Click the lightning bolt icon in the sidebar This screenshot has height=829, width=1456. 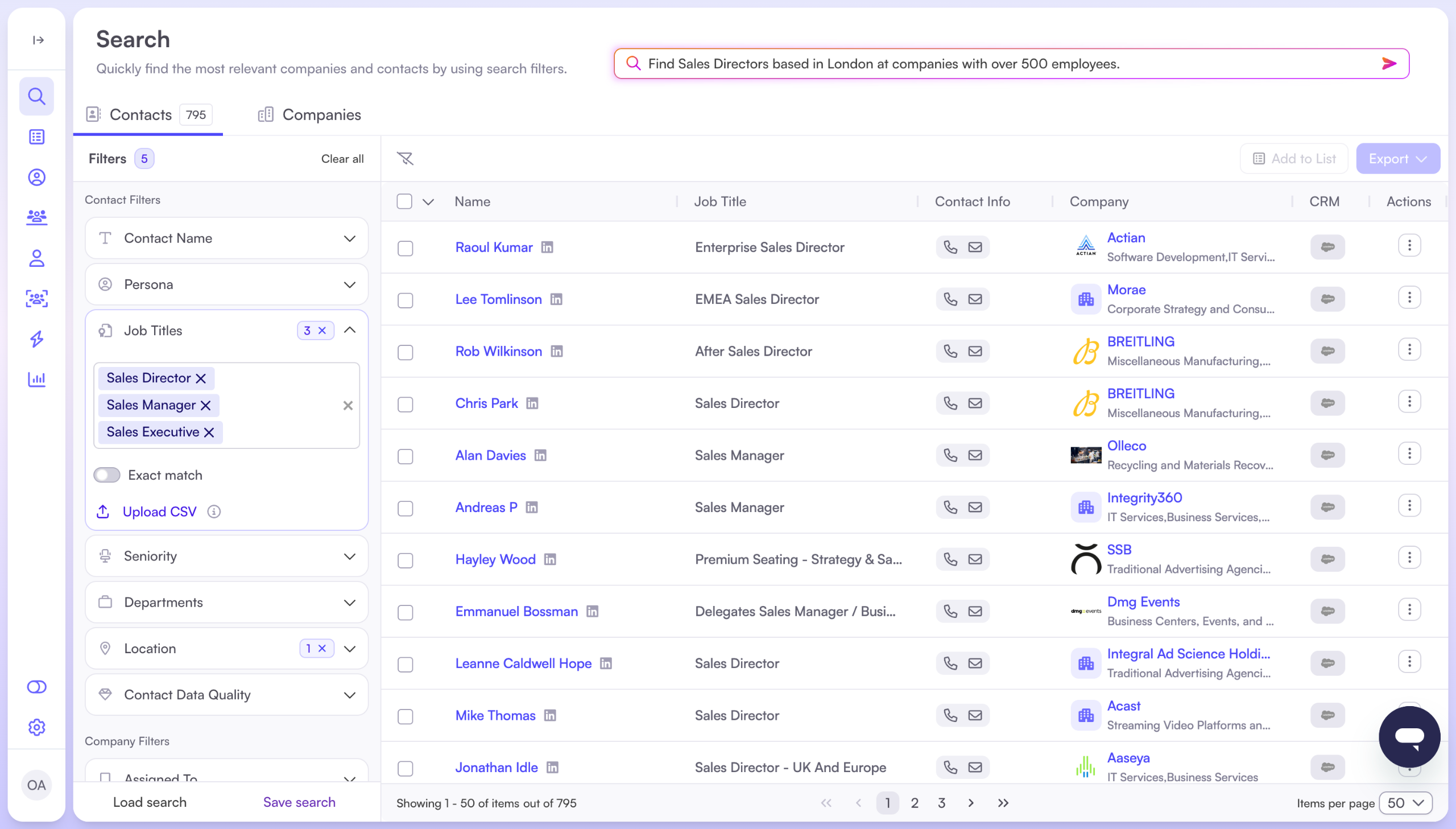(x=36, y=339)
